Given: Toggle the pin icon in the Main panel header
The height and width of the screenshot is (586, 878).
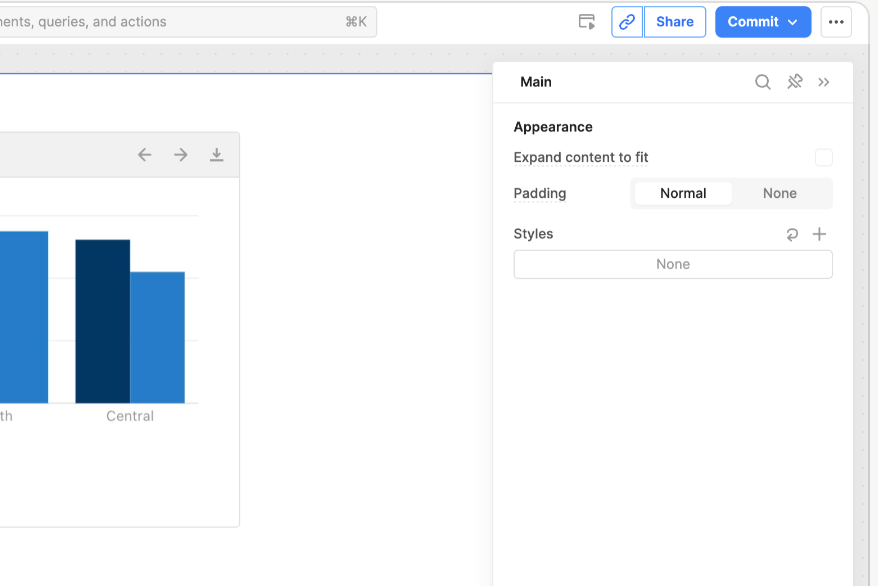Looking at the screenshot, I should 795,82.
